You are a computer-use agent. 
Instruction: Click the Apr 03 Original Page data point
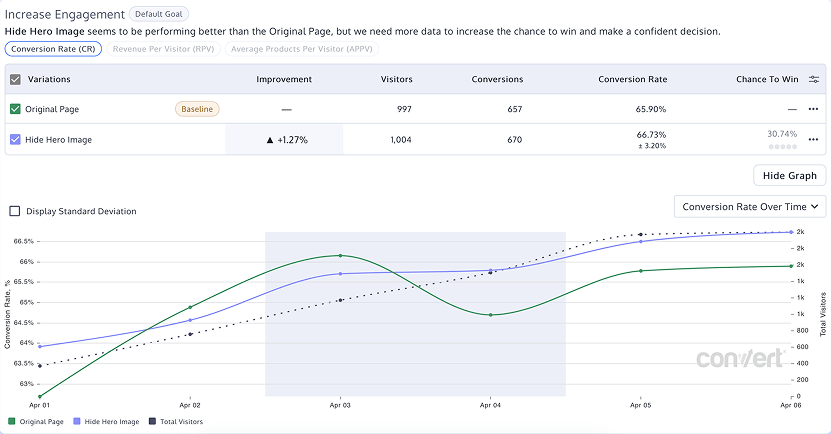340,256
